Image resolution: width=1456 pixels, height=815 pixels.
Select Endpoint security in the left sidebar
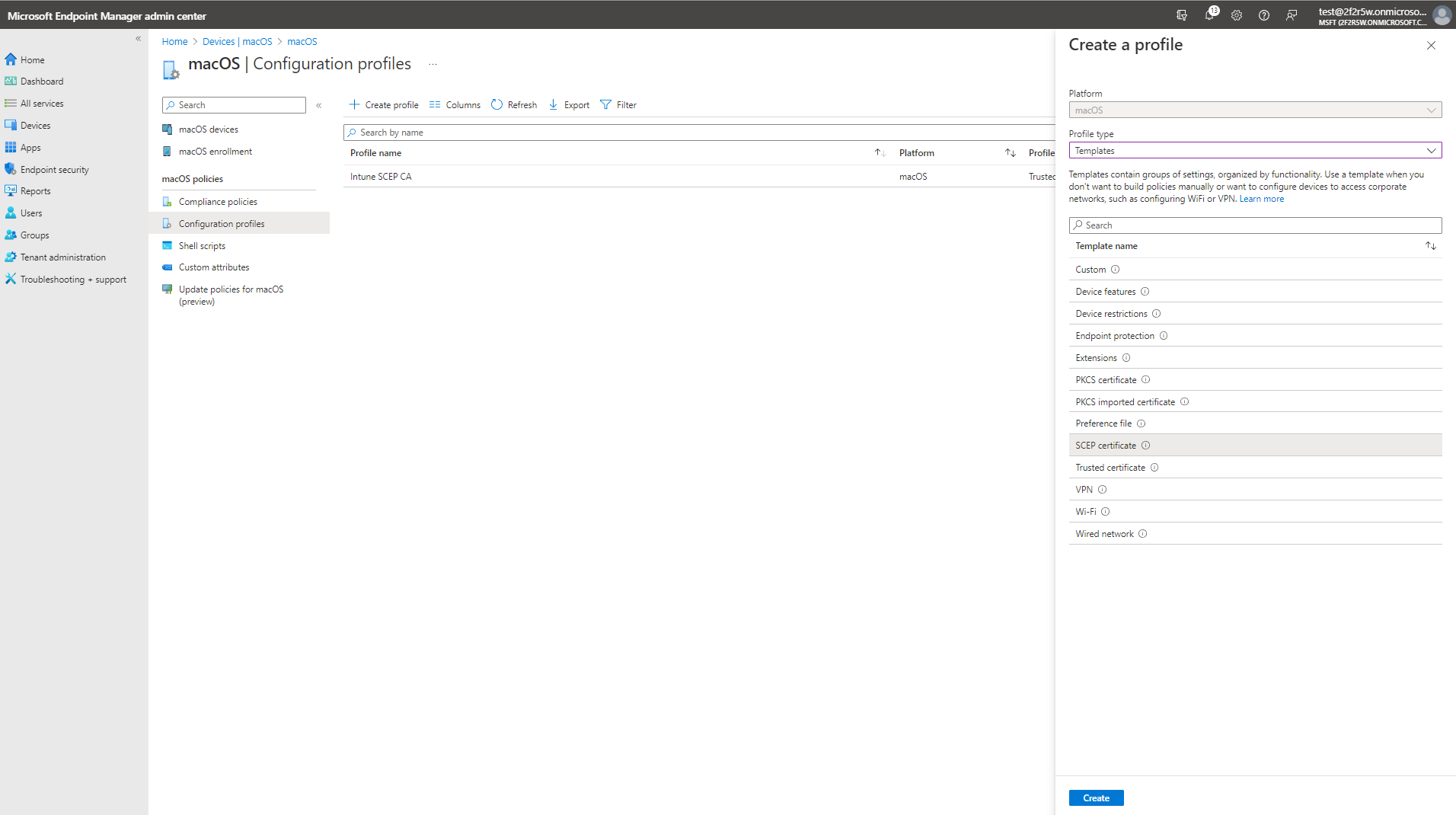pyautogui.click(x=53, y=168)
